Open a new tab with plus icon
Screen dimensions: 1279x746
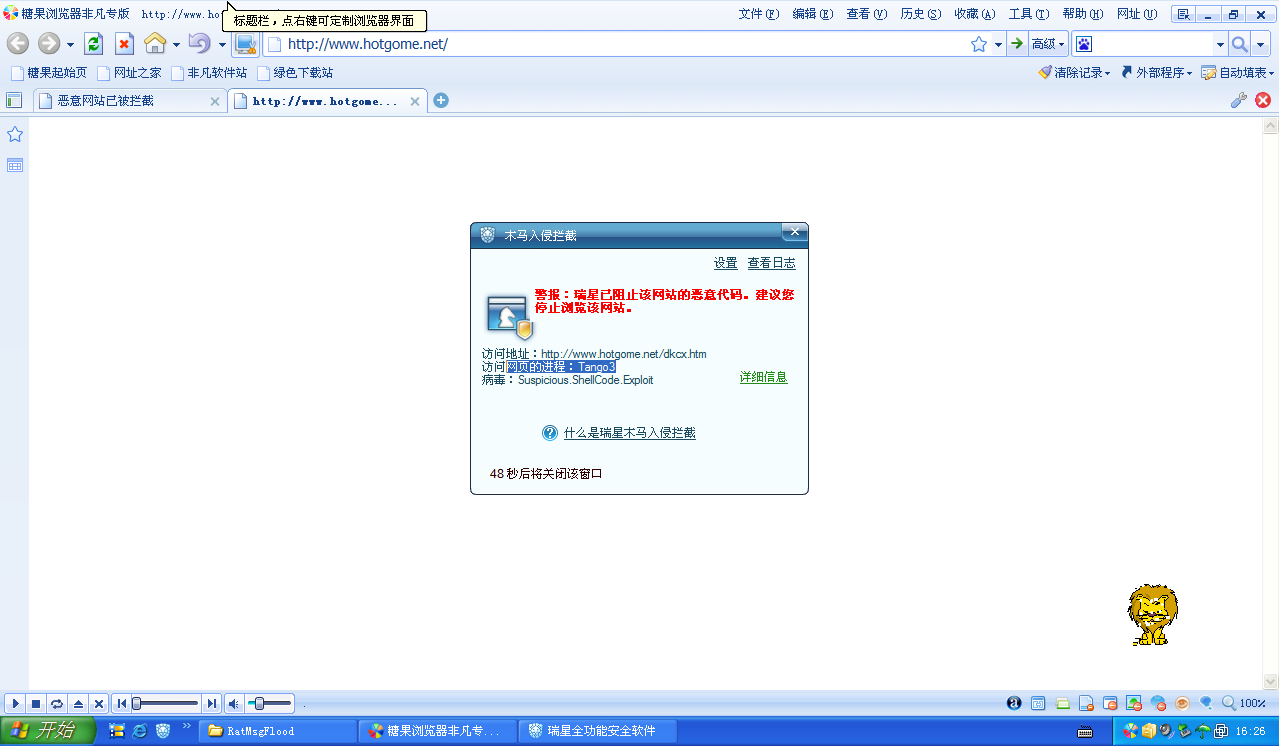click(441, 100)
